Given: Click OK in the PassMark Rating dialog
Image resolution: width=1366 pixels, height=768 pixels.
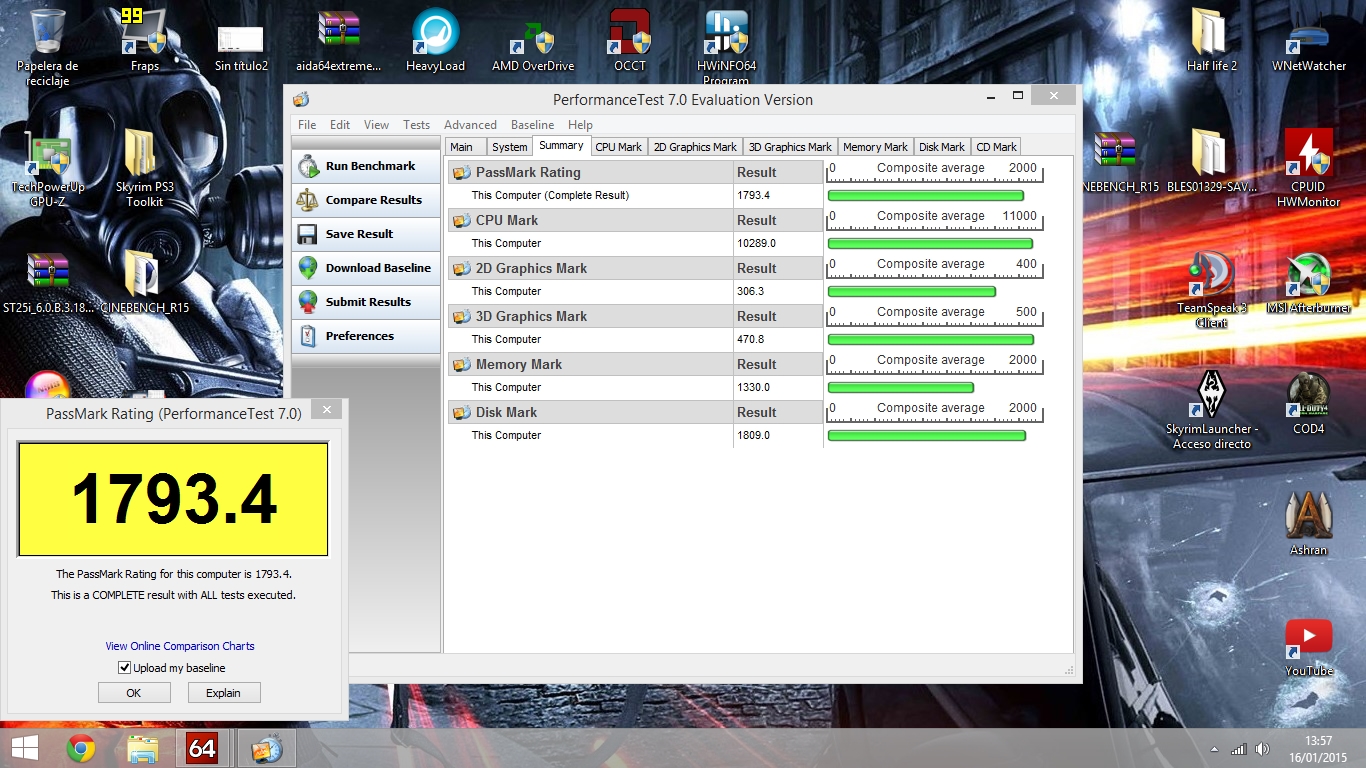Looking at the screenshot, I should click(133, 693).
